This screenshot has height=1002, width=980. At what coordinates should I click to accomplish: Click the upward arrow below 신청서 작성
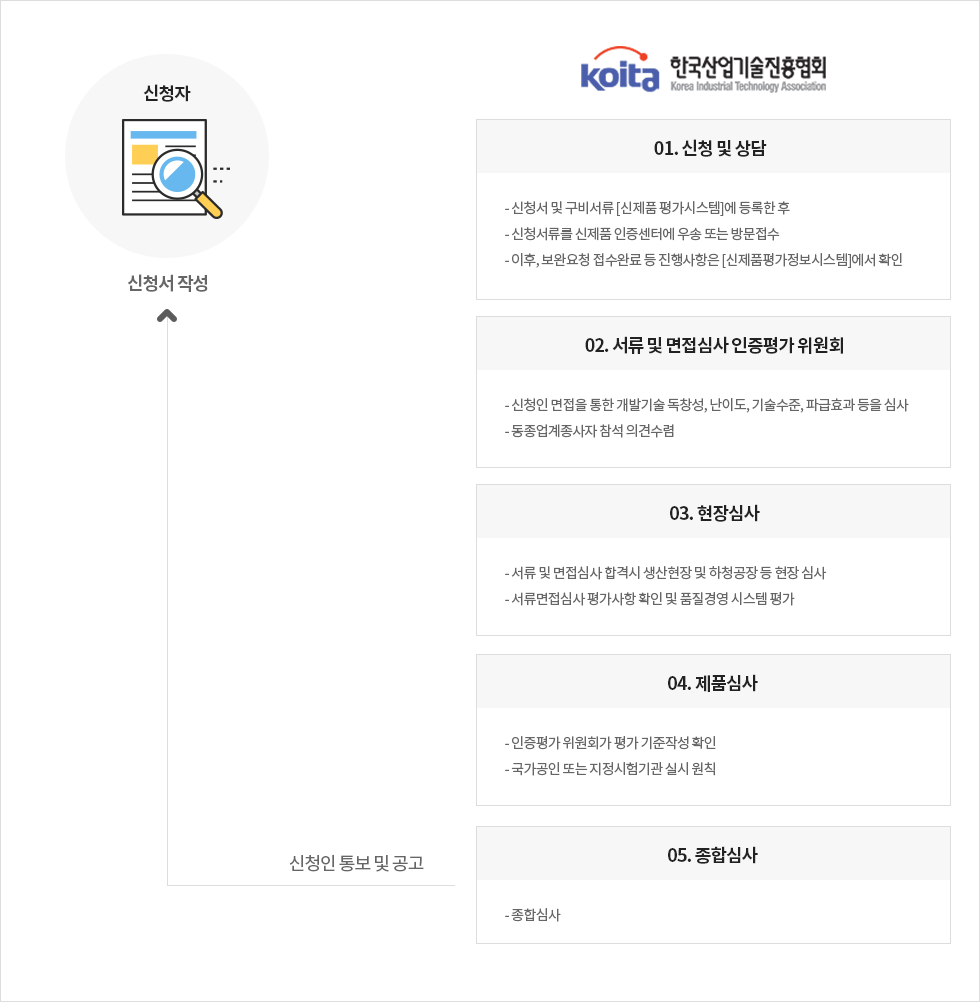point(167,316)
